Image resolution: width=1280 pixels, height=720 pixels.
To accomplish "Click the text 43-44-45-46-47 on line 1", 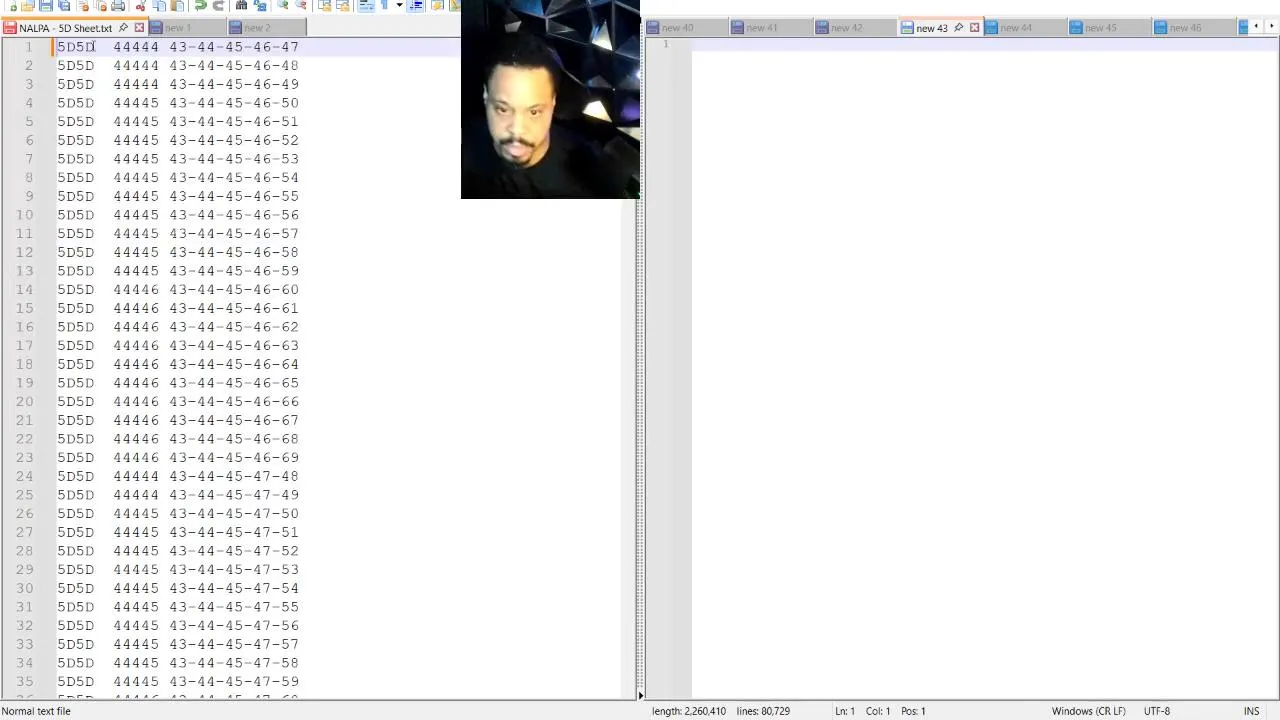I will [234, 47].
